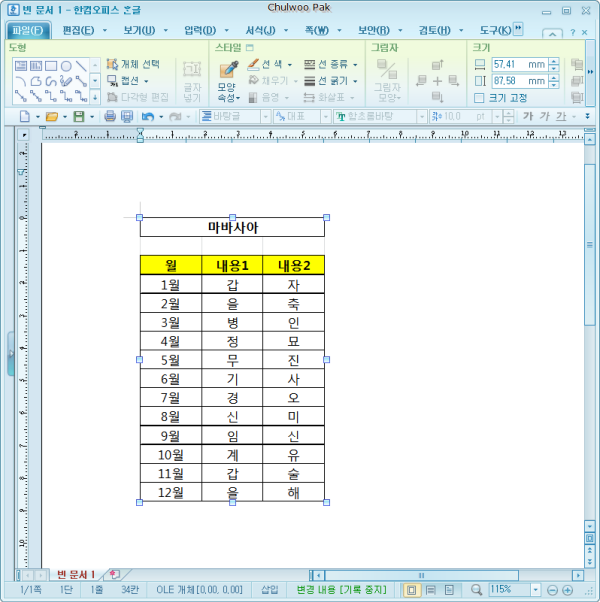Select the freeform curve tool
Viewport: 600px width, 602px height.
coord(51,81)
